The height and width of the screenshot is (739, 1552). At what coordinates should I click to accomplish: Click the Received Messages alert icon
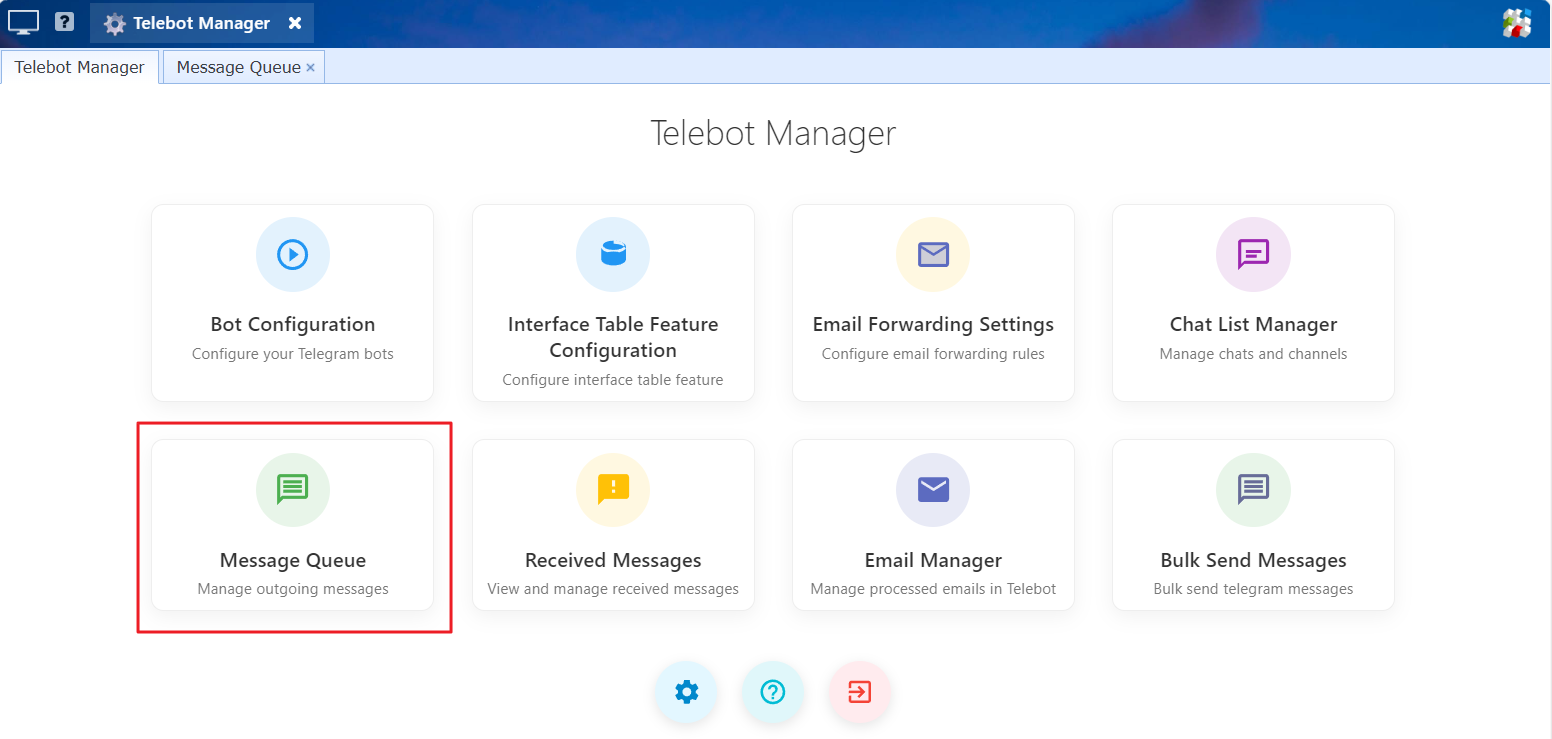[613, 489]
